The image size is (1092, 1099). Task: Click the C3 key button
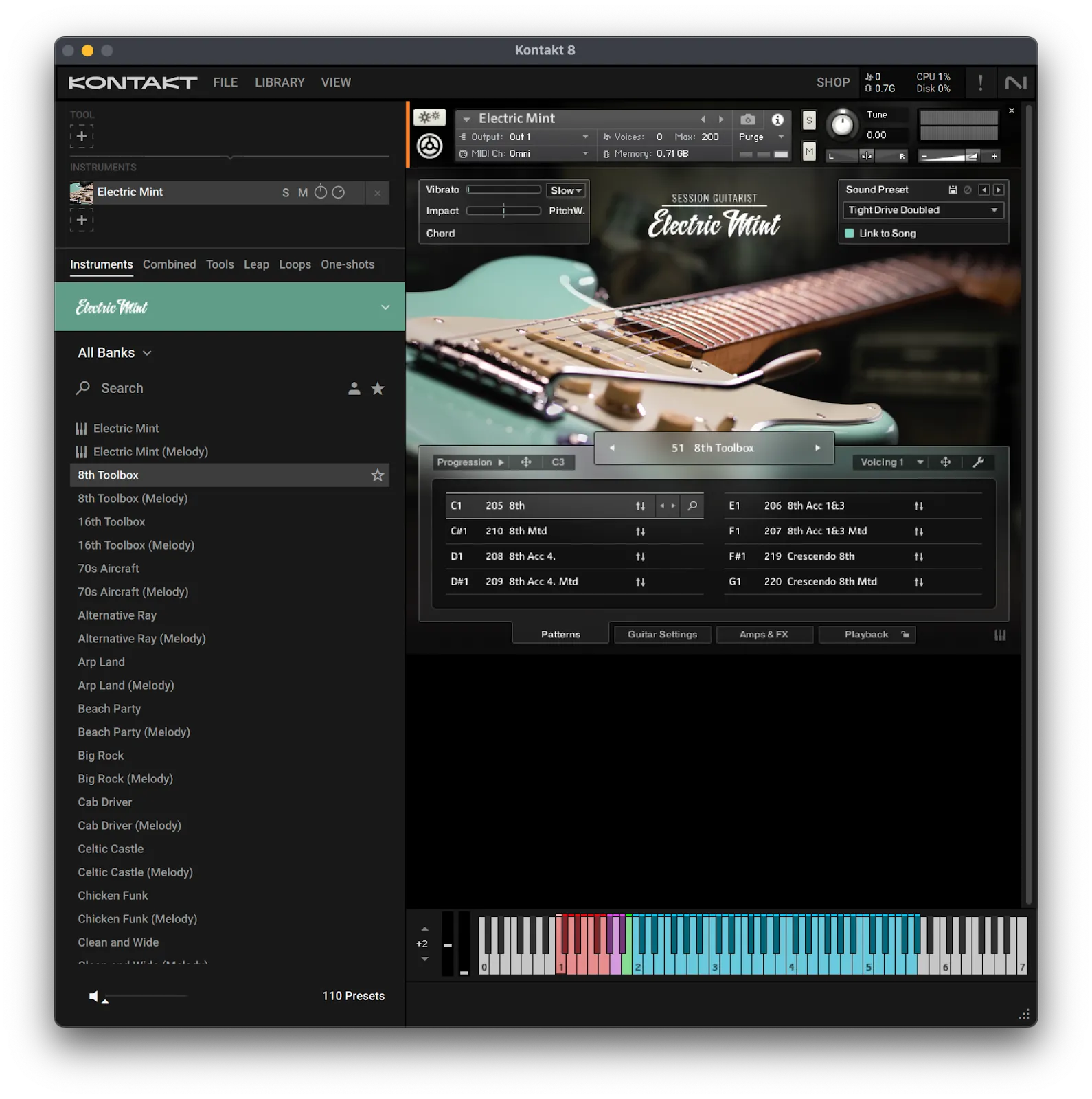tap(558, 462)
